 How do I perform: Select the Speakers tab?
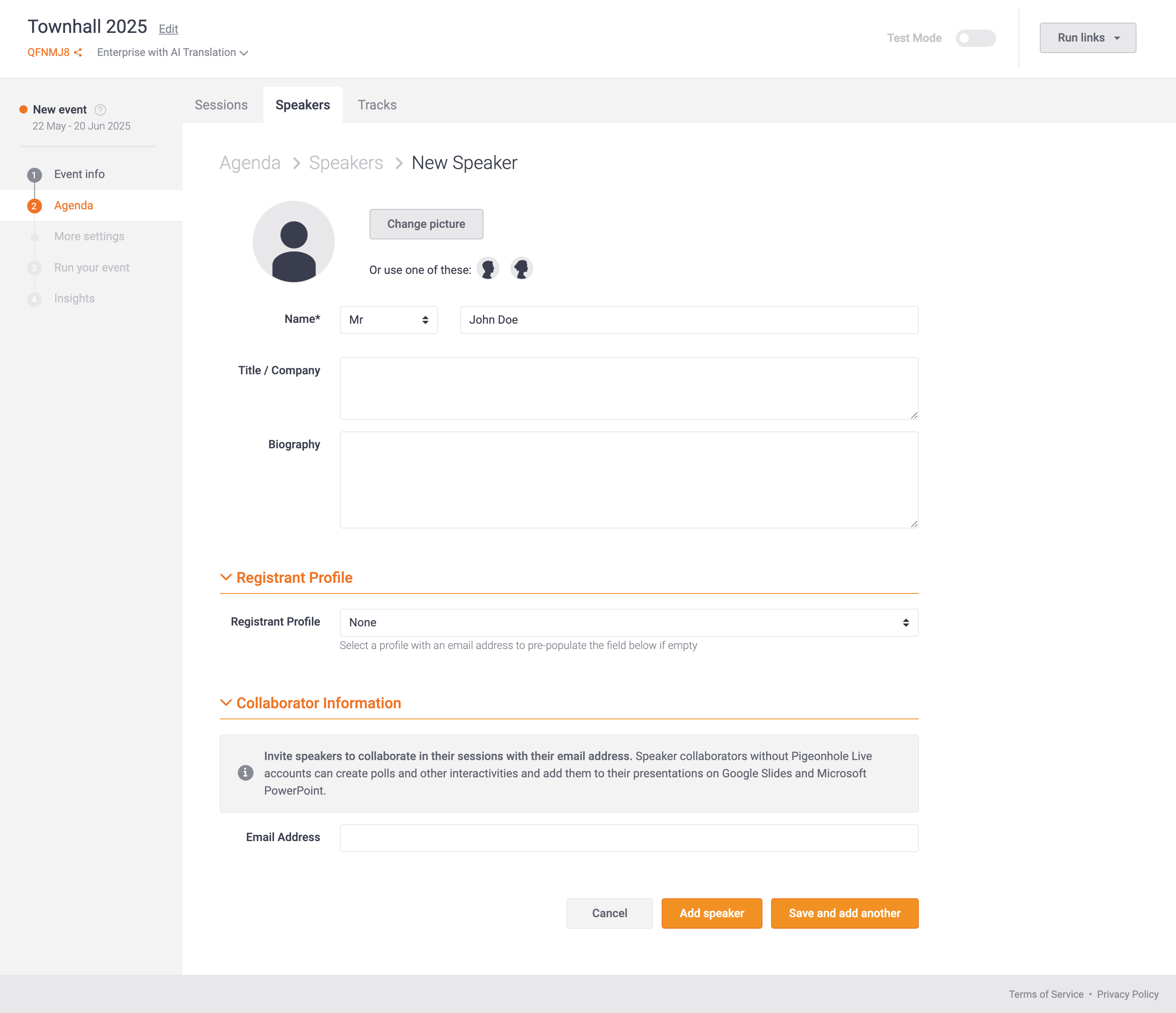302,105
